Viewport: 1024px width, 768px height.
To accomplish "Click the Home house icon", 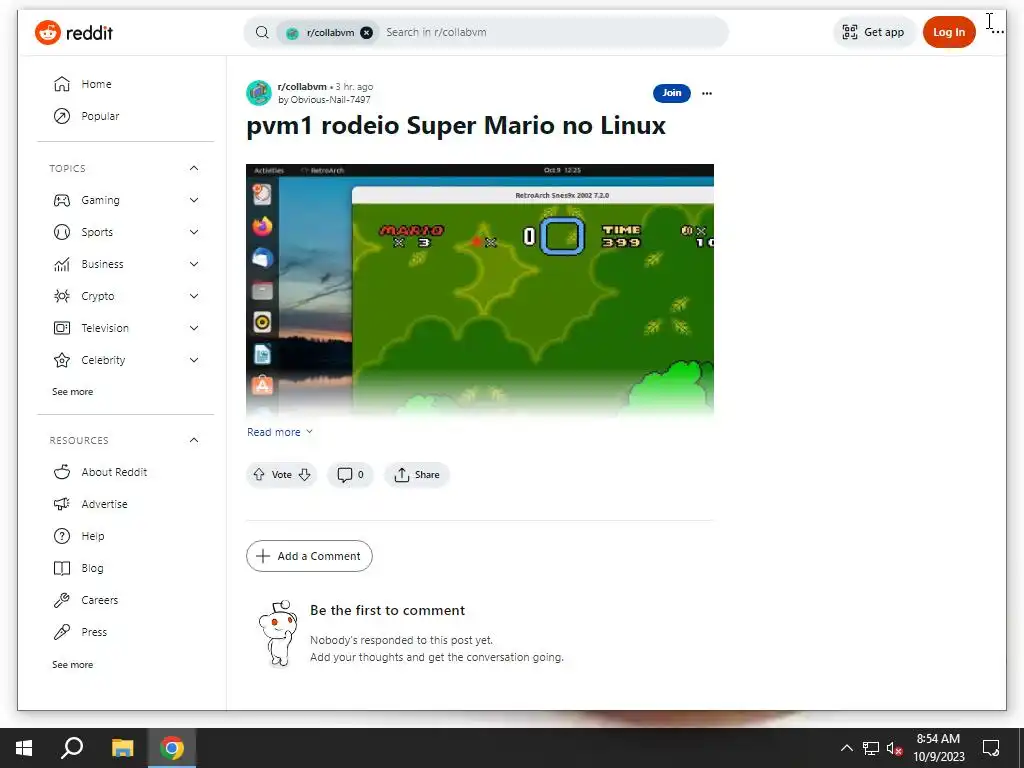I will coord(61,84).
